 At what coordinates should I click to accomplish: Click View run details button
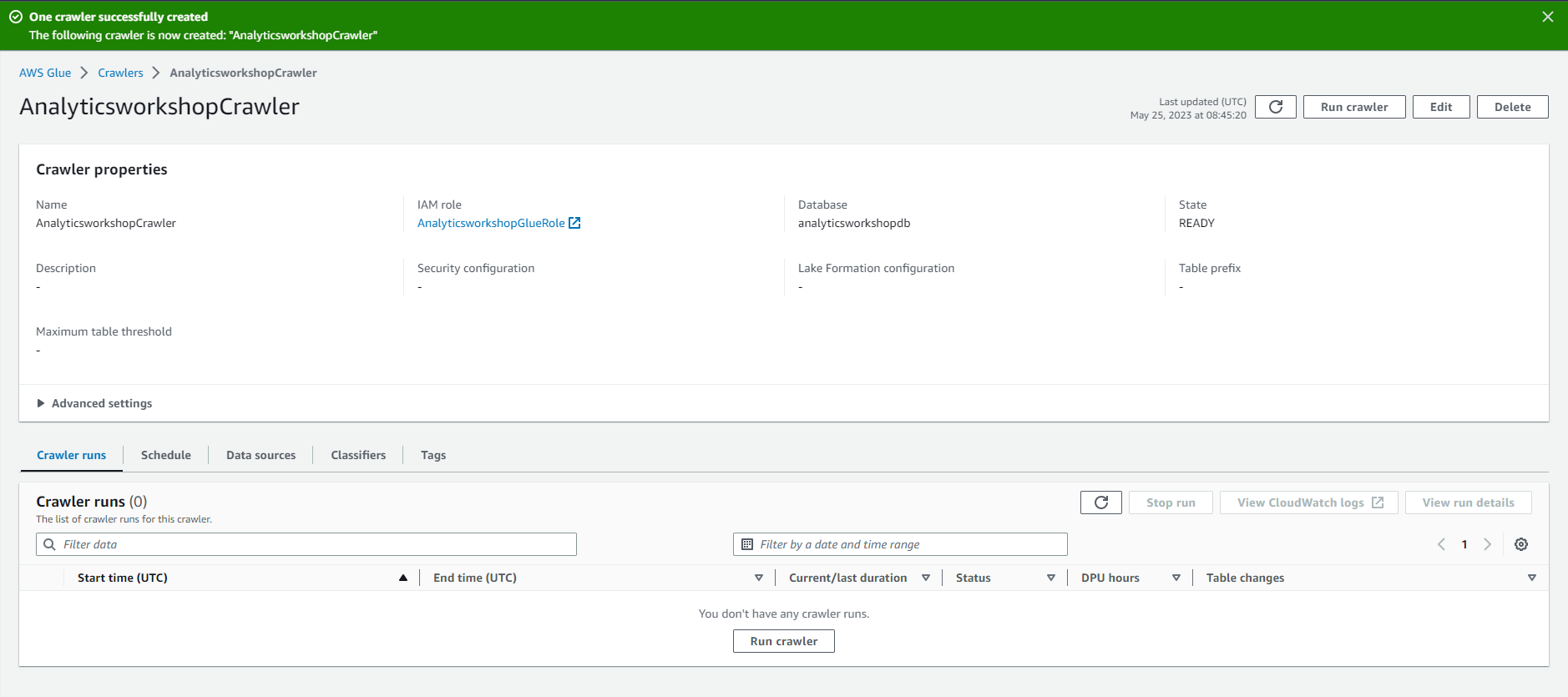pyautogui.click(x=1469, y=503)
